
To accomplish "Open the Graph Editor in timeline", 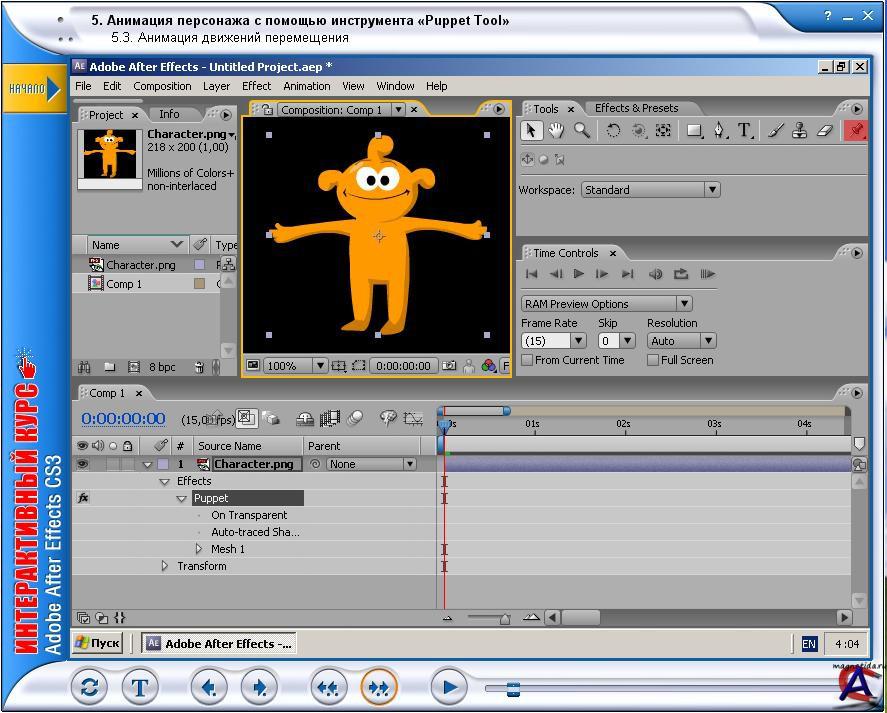I will (412, 419).
